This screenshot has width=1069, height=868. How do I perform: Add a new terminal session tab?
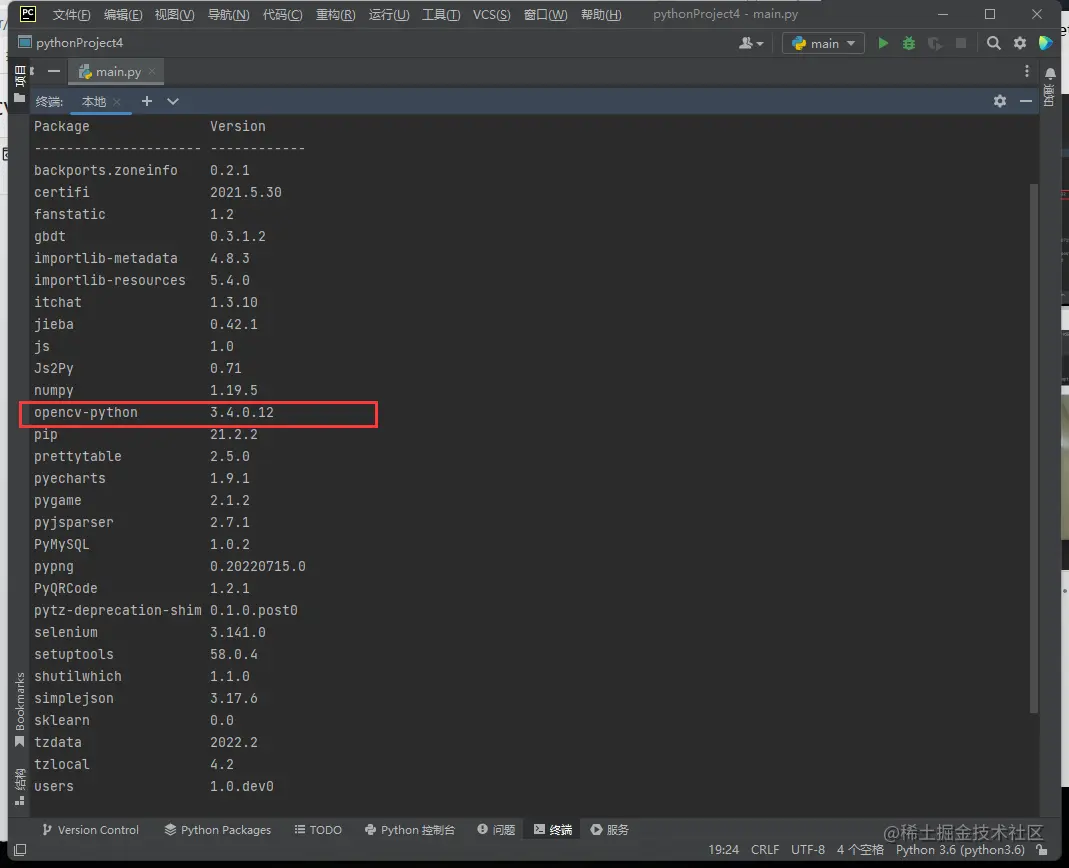[147, 102]
